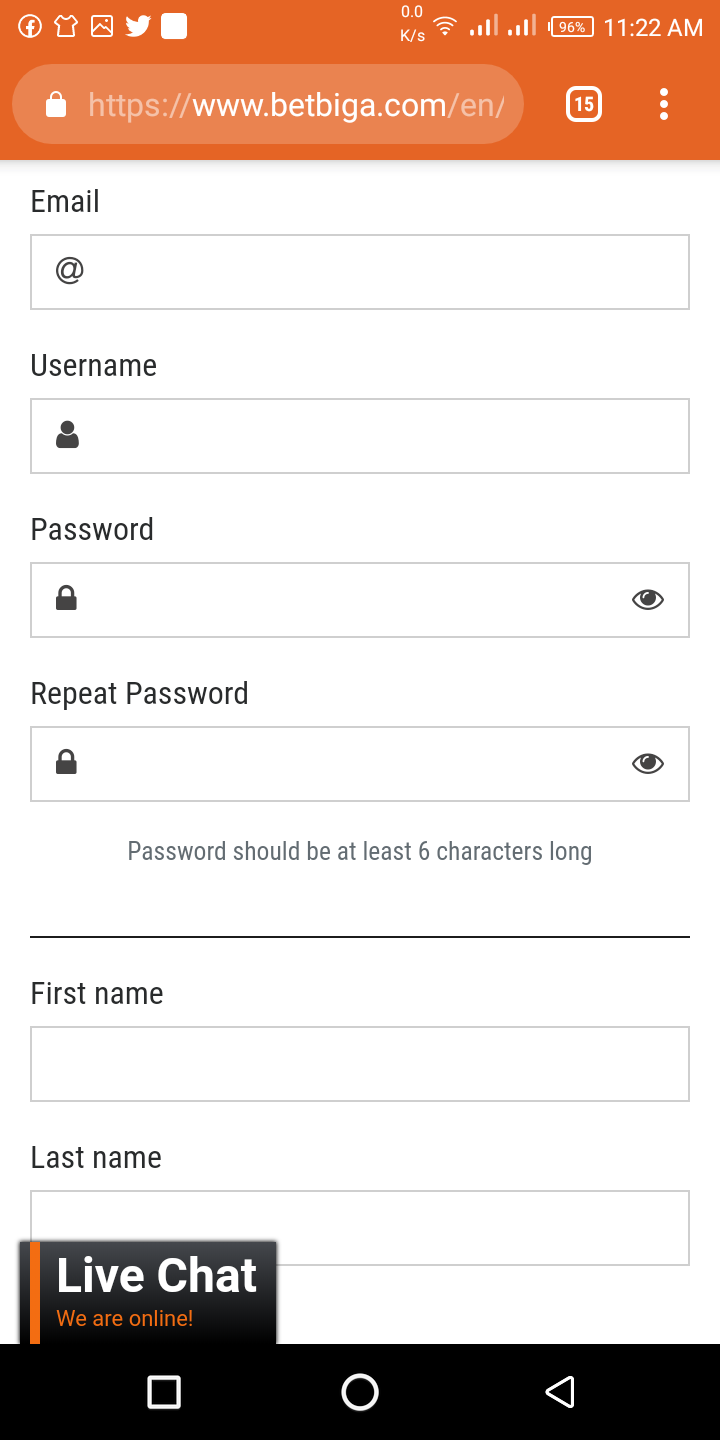Image resolution: width=720 pixels, height=1440 pixels.
Task: Tap the Android recent apps square button
Action: 164,1392
